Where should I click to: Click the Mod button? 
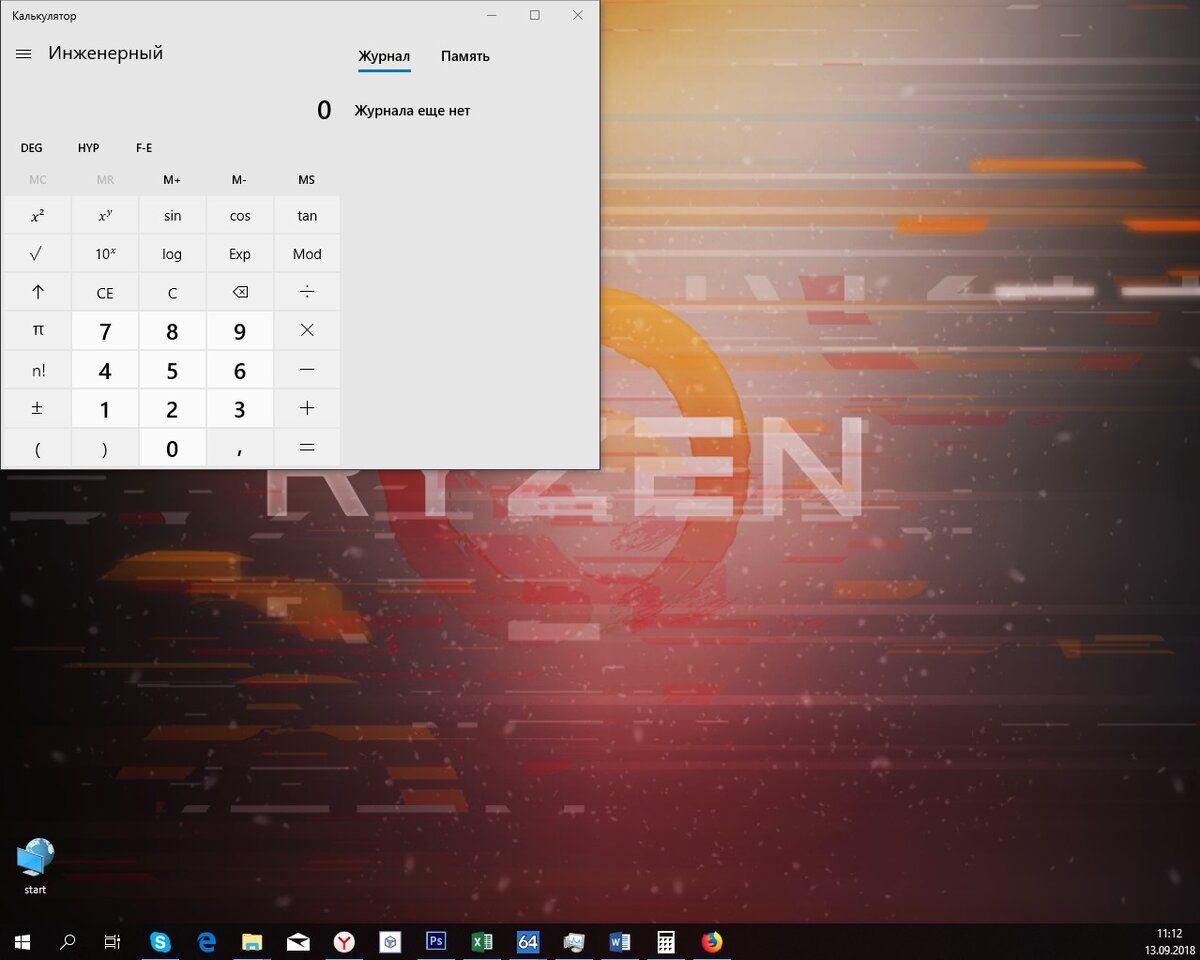(x=307, y=254)
